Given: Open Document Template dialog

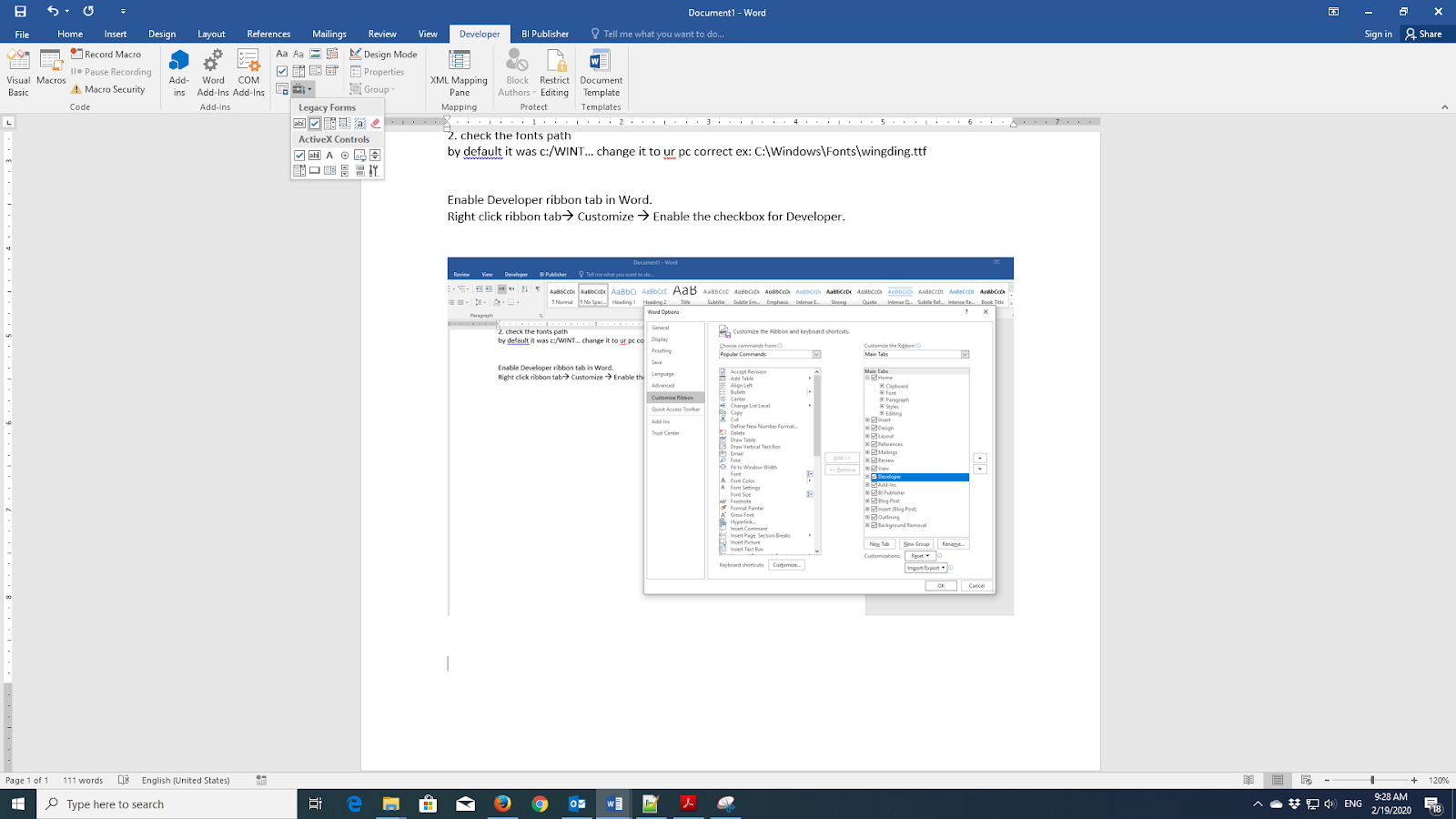Looking at the screenshot, I should point(601,73).
